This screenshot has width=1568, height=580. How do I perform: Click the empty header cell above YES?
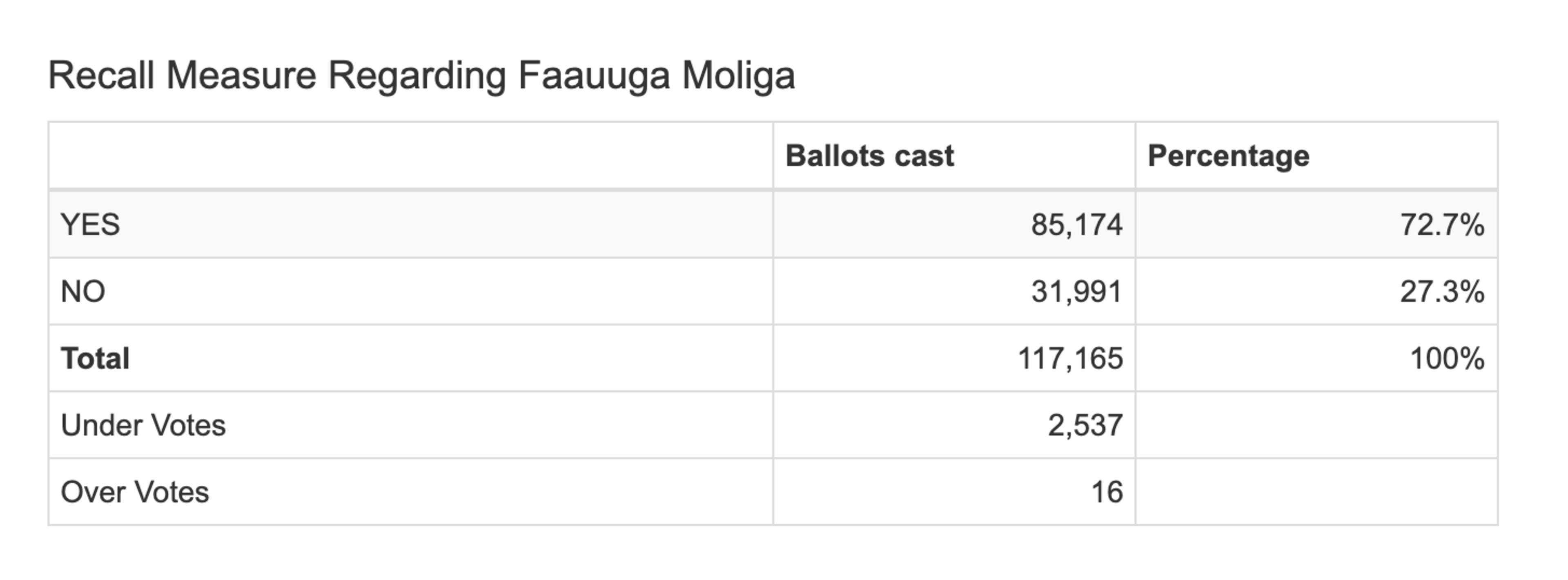click(411, 156)
